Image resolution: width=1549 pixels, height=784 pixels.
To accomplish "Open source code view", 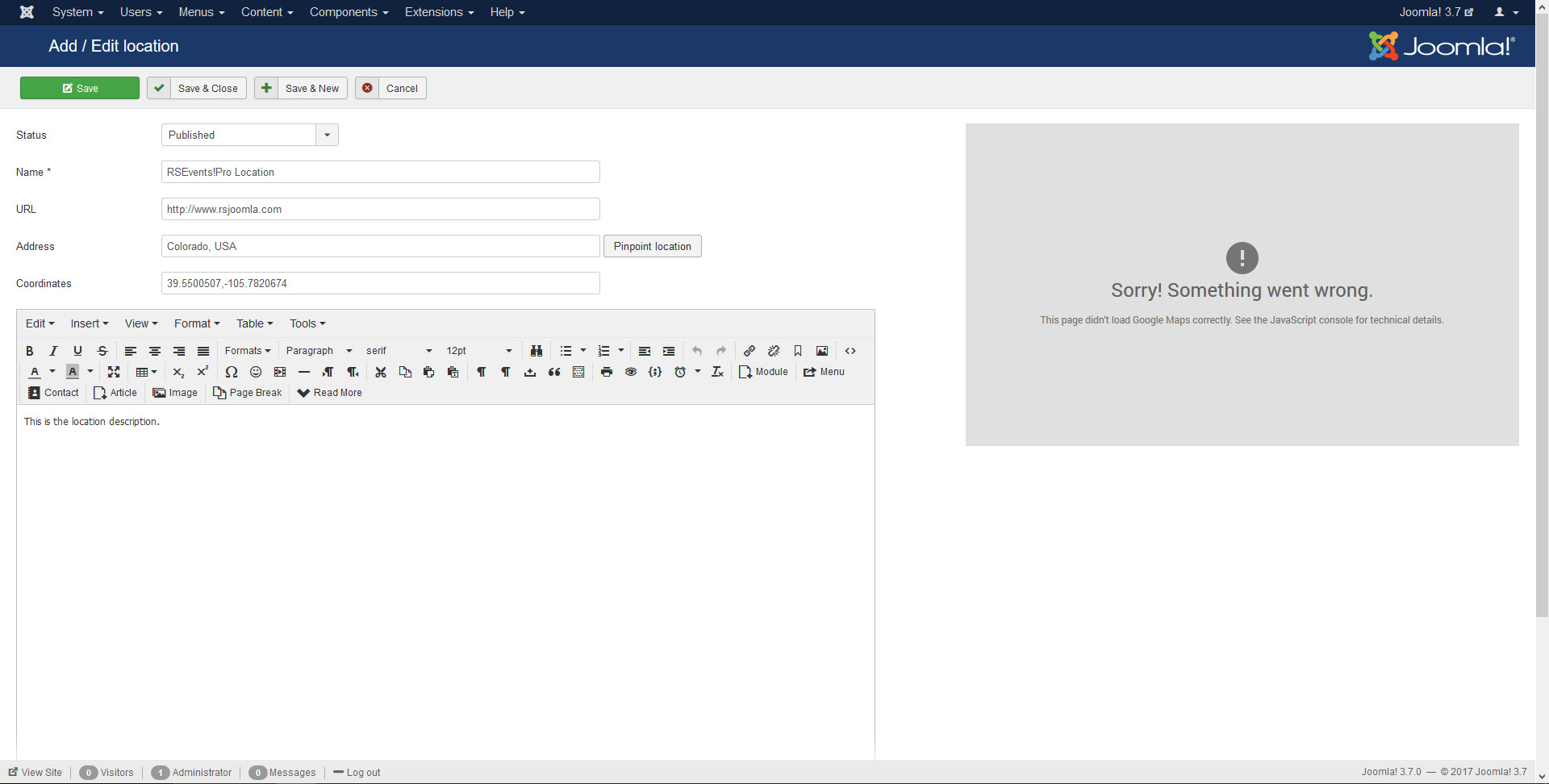I will [x=850, y=351].
